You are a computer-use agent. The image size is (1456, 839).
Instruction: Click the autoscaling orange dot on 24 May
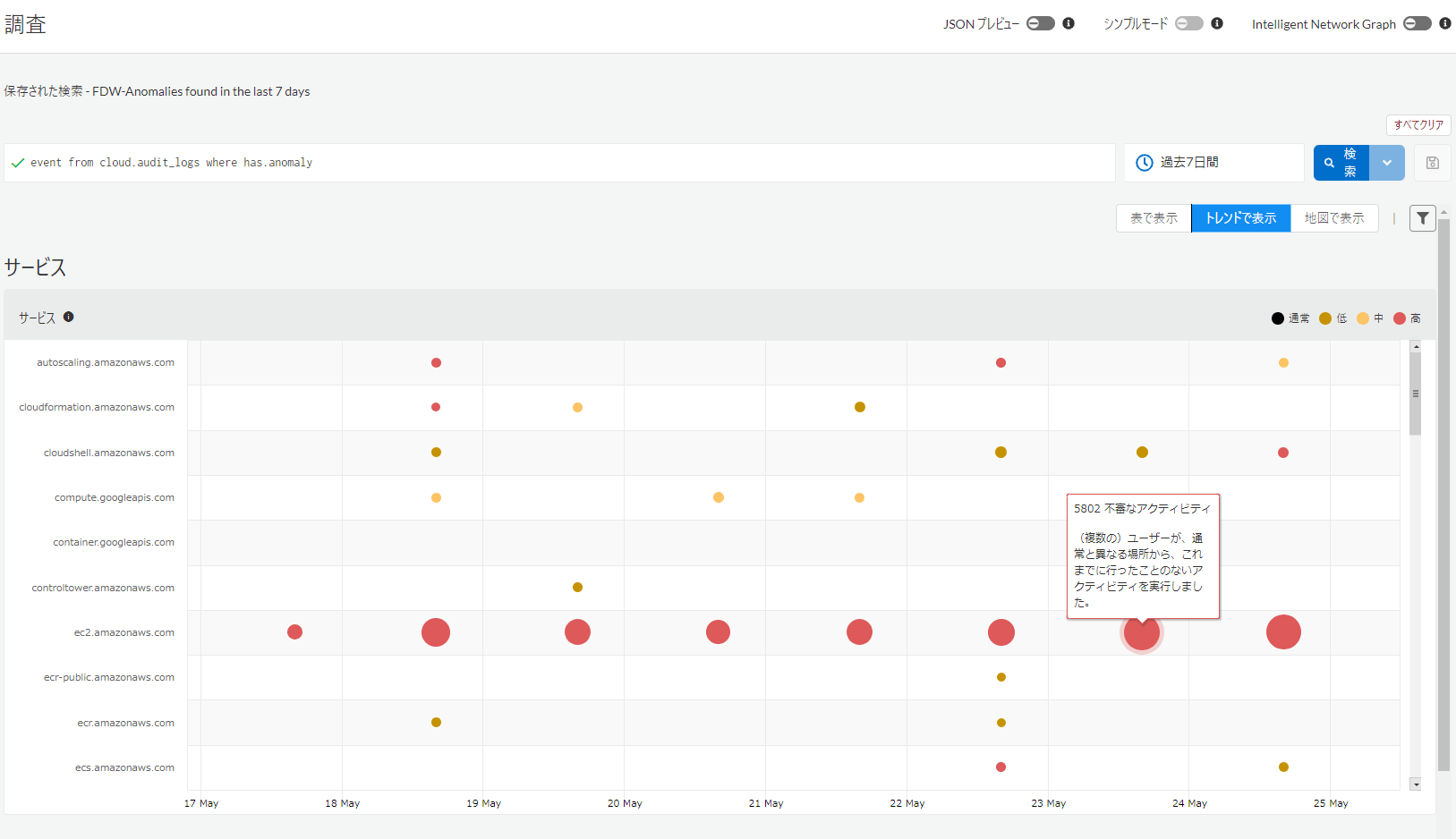[x=1283, y=362]
